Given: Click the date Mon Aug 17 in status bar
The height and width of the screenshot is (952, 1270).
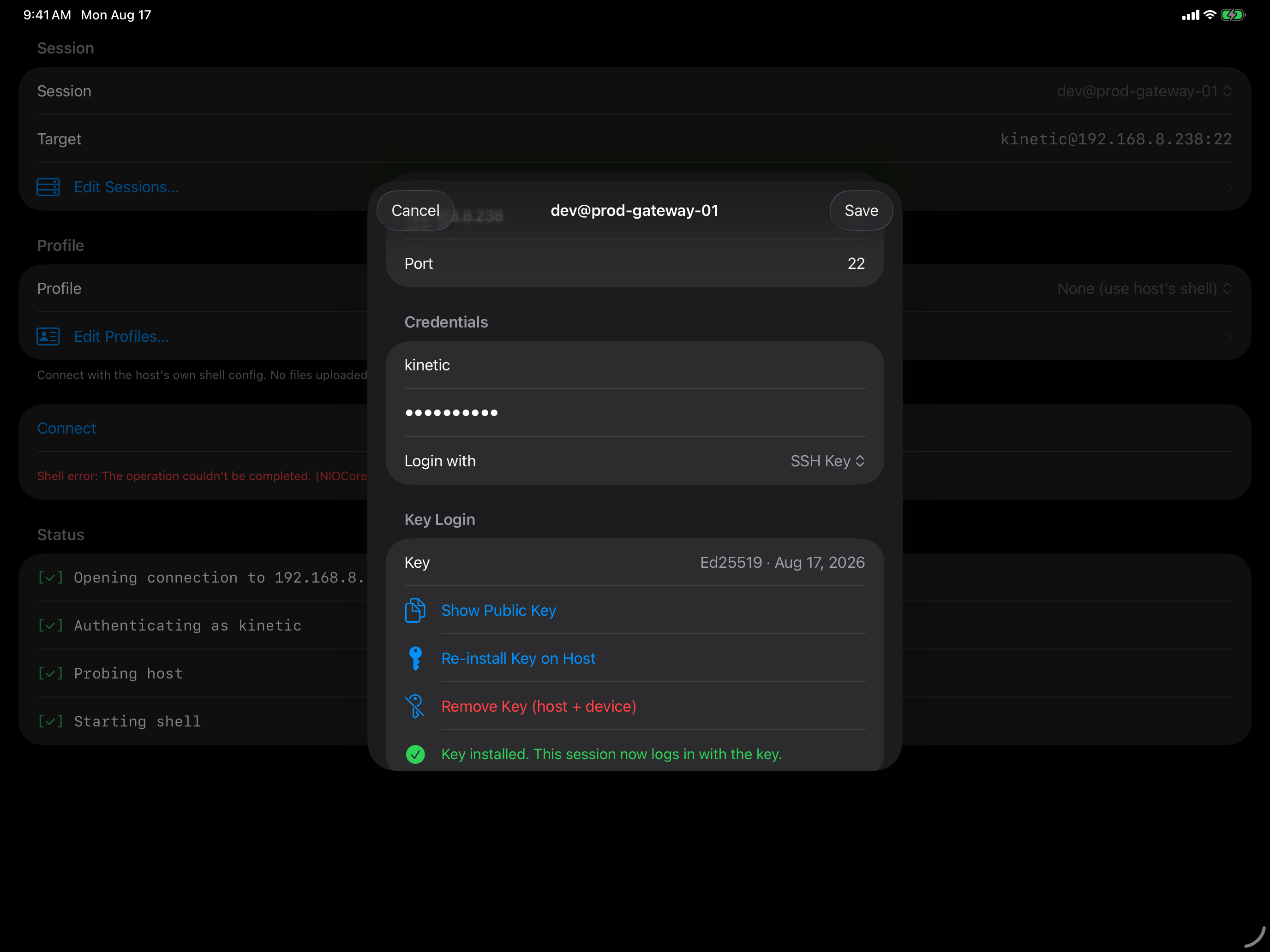Looking at the screenshot, I should [x=116, y=15].
